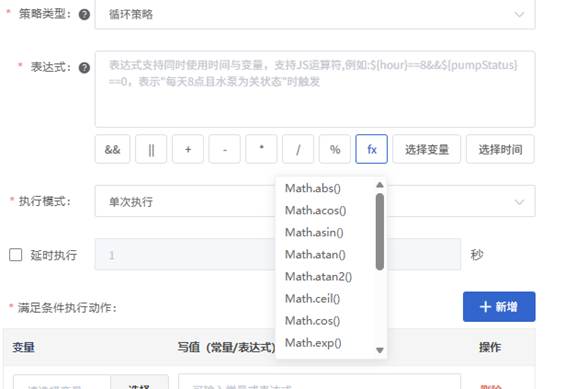Image resolution: width=576 pixels, height=389 pixels.
Task: Insert the division slash operator
Action: click(298, 149)
